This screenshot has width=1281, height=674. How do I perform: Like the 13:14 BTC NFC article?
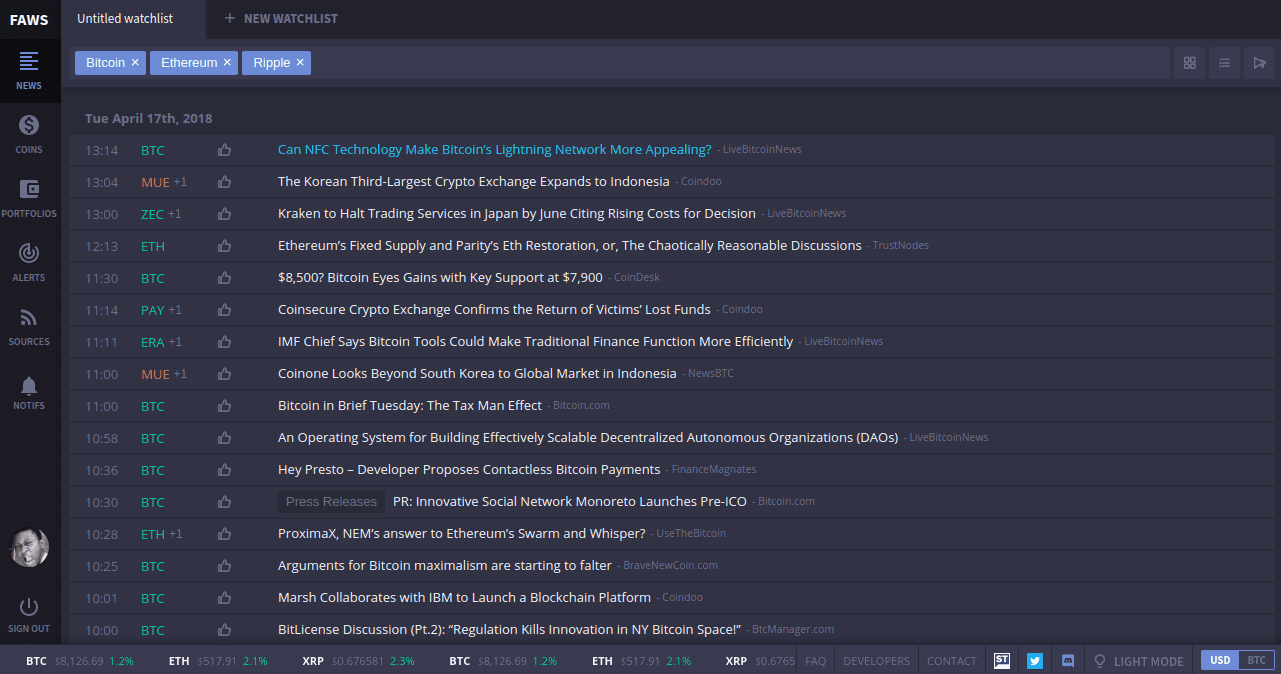click(x=224, y=150)
